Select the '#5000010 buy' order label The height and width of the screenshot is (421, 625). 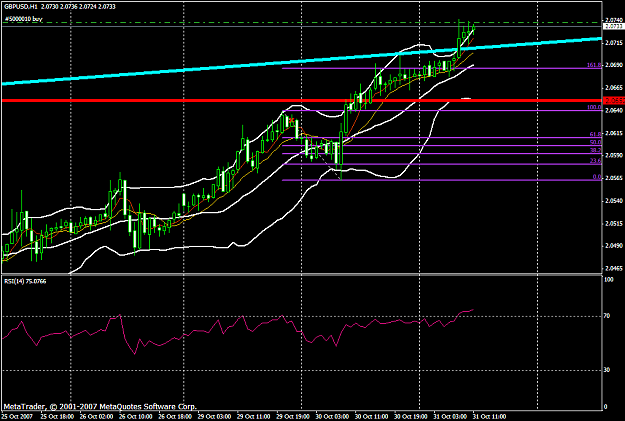point(24,18)
